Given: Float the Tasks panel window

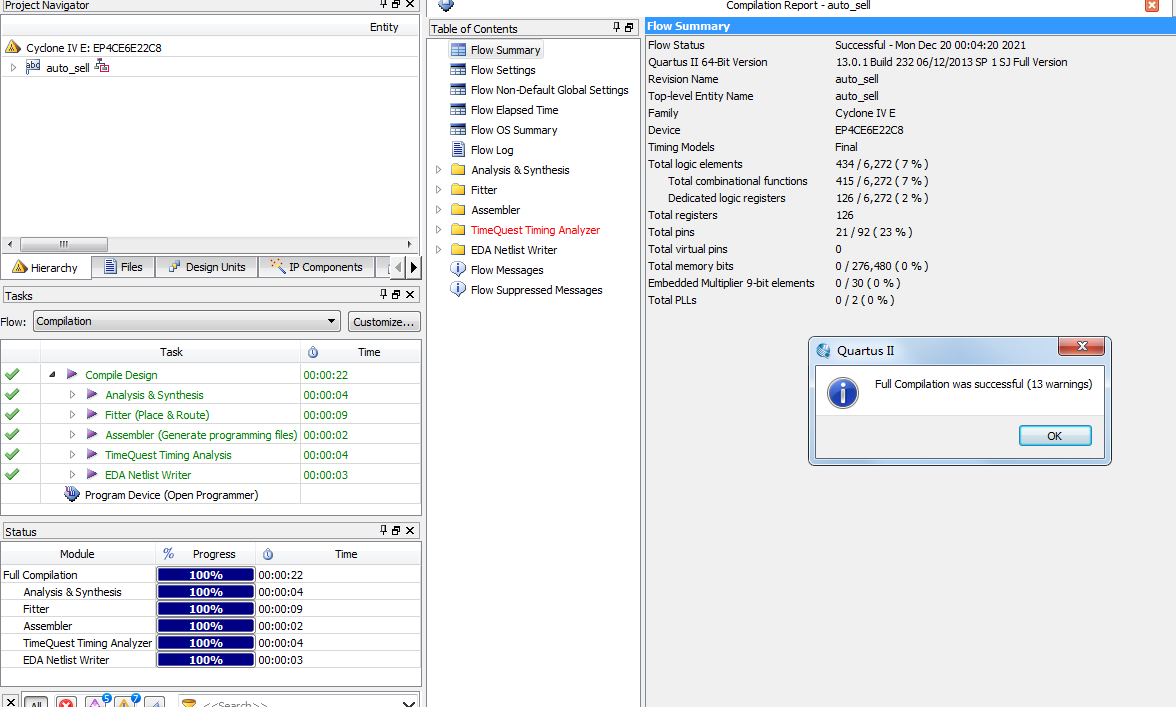Looking at the screenshot, I should 396,295.
